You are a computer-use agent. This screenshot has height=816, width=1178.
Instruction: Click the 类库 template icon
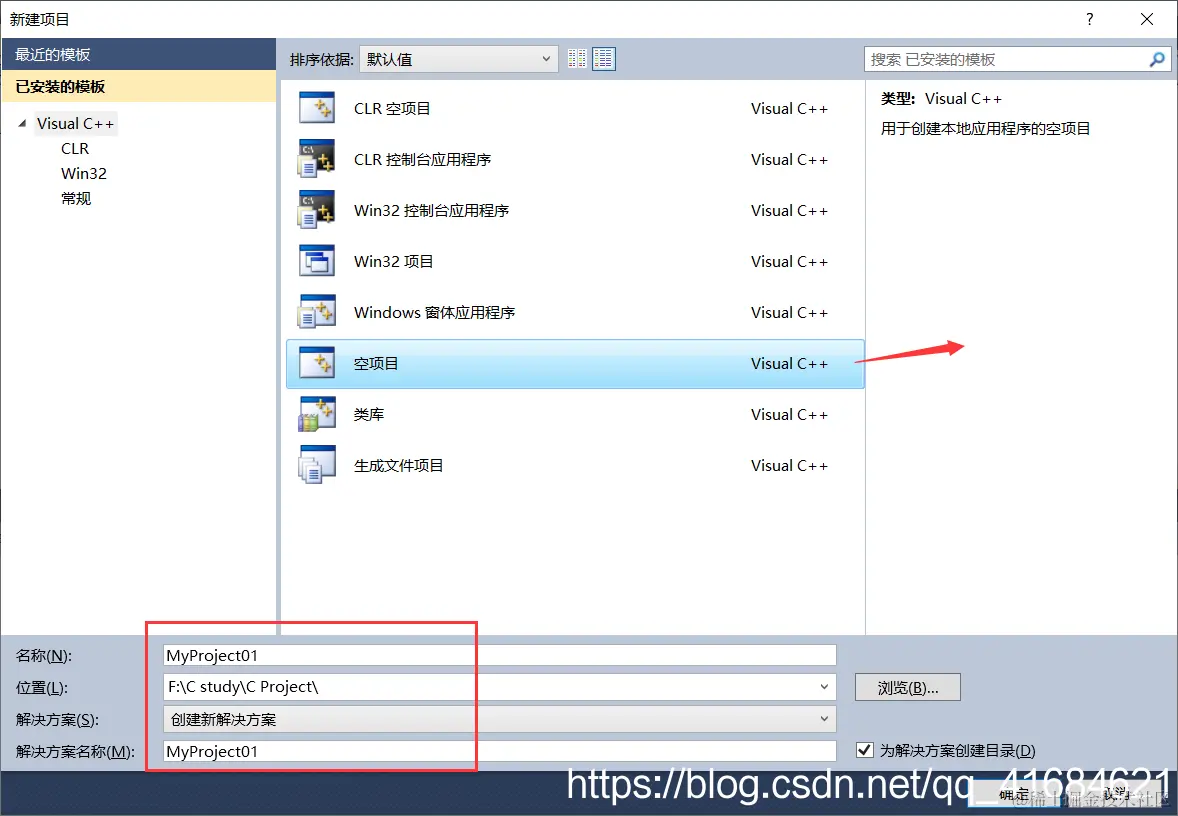(316, 414)
